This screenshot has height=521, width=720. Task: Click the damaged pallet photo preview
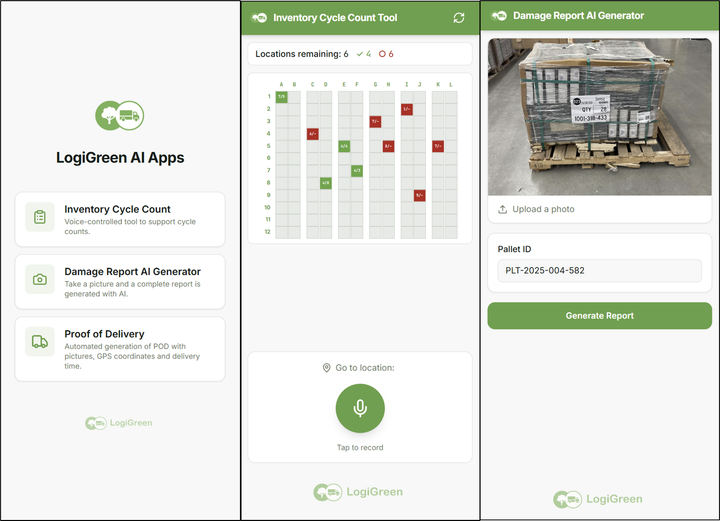coord(599,117)
